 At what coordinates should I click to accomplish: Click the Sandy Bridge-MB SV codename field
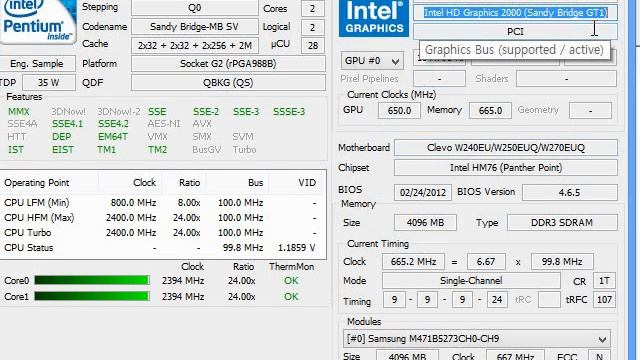coord(195,27)
